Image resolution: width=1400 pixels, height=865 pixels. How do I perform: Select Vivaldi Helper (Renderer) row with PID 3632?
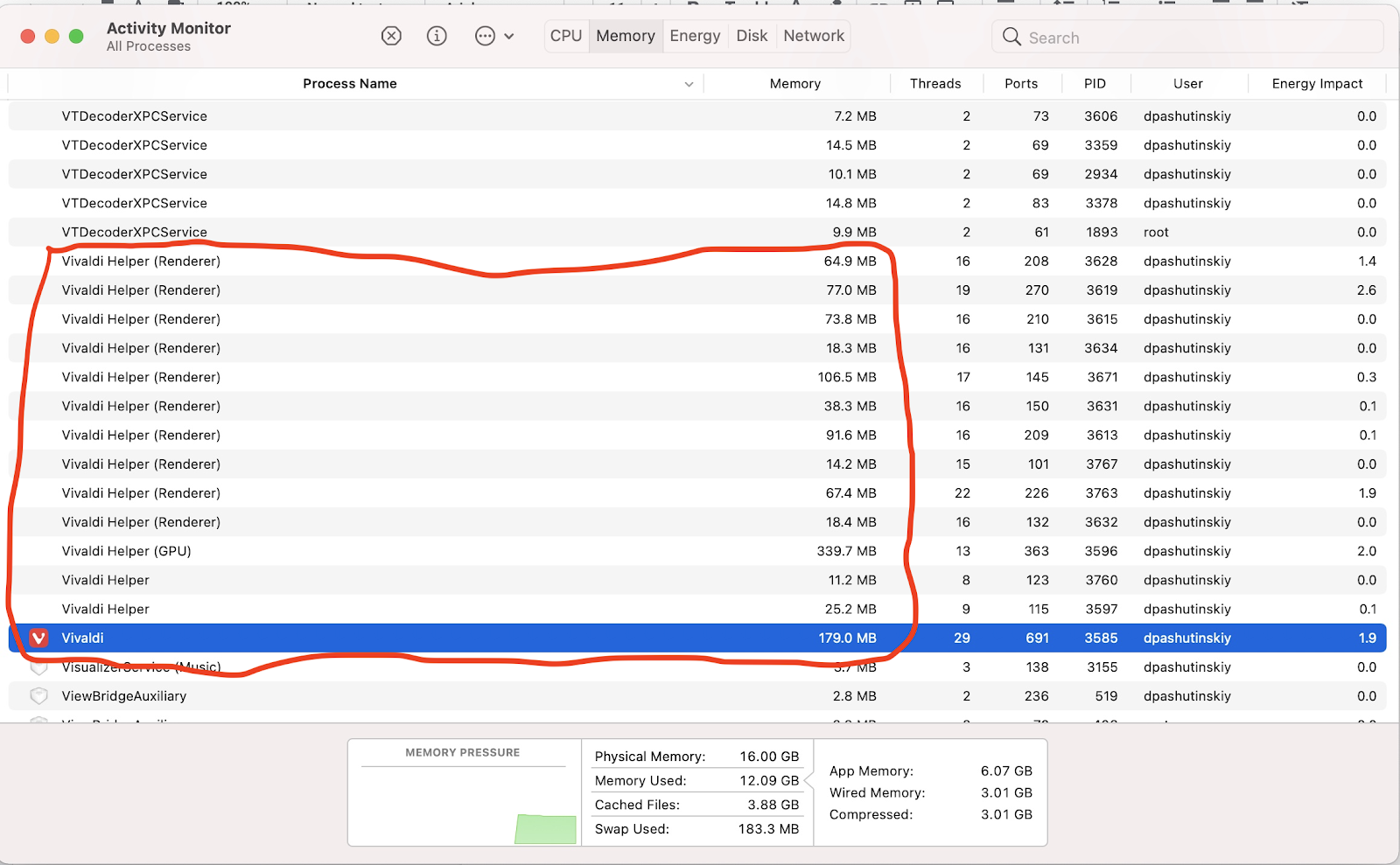697,522
